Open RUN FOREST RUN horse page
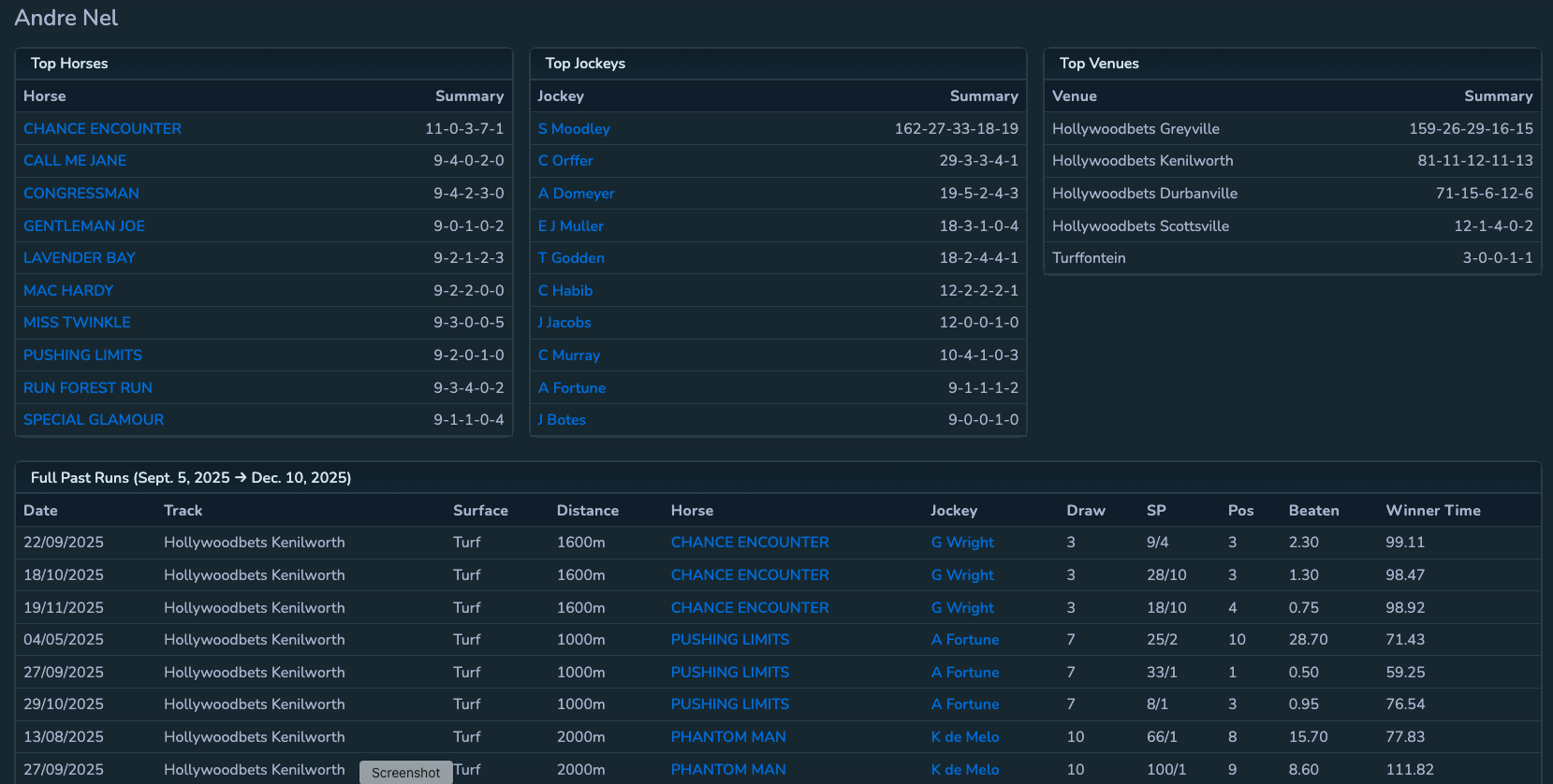This screenshot has height=784, width=1553. pyautogui.click(x=88, y=387)
